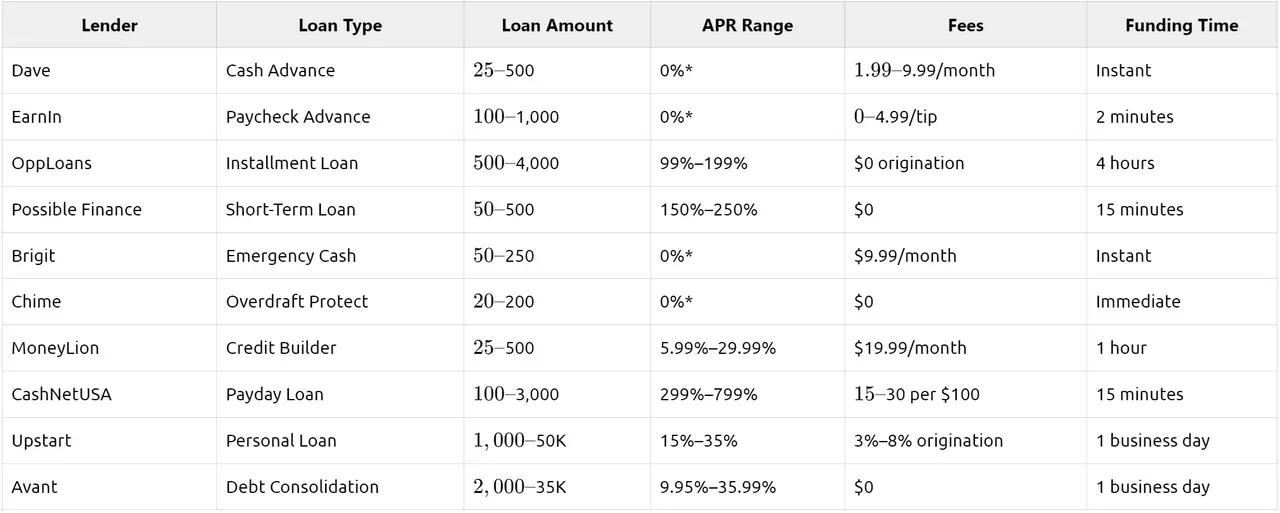
Task: Select the Loan Amount header cell
Action: 557,25
